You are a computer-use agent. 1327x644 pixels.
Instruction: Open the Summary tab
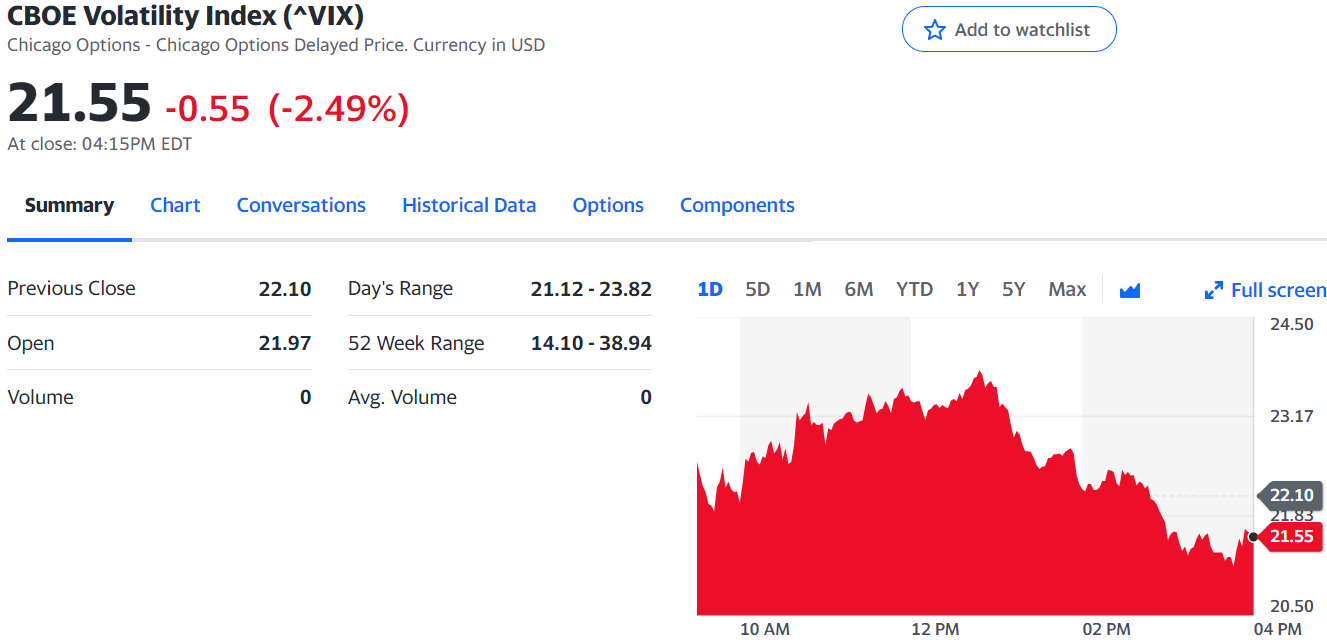pyautogui.click(x=69, y=205)
